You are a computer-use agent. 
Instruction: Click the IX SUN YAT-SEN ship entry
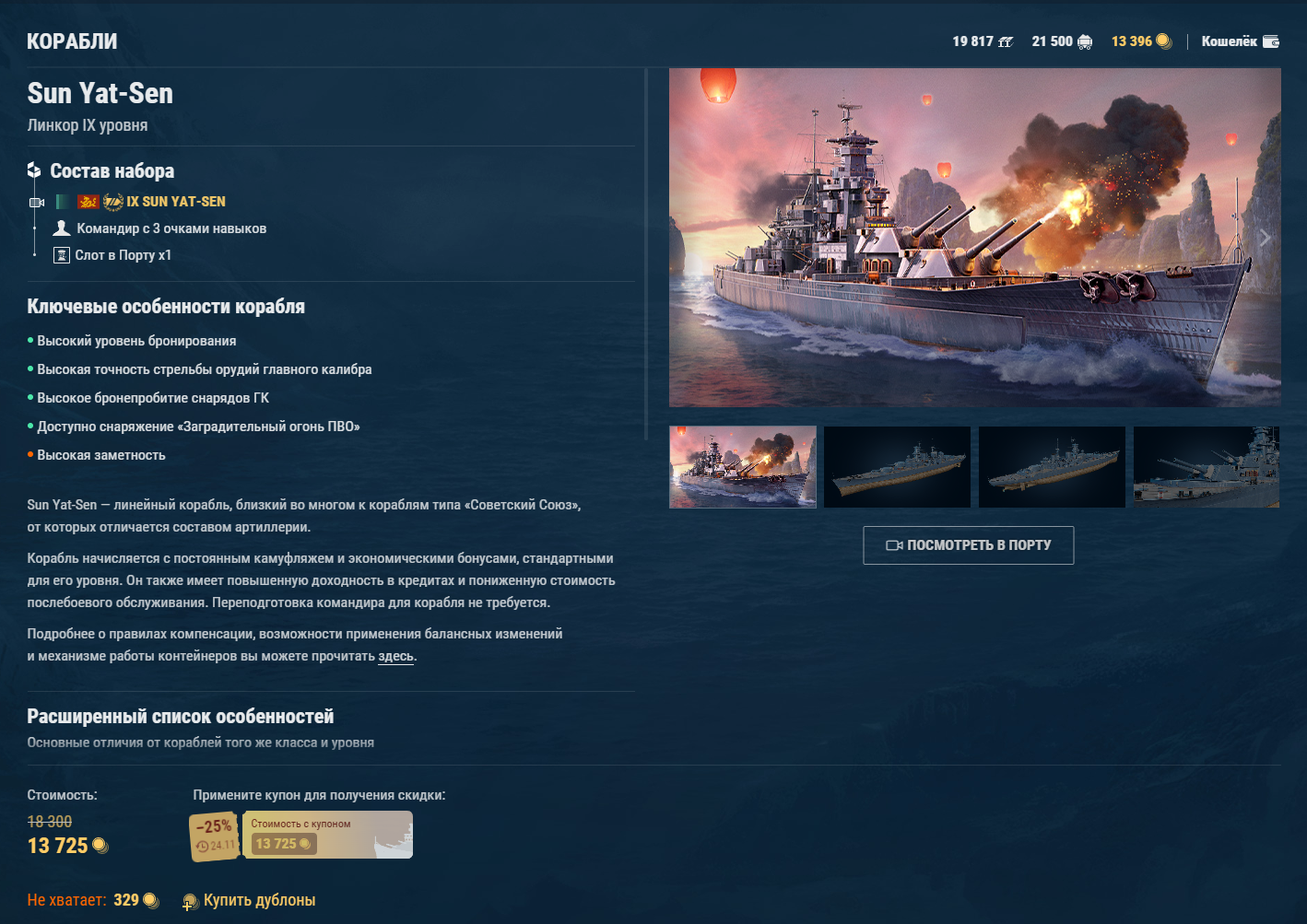click(x=176, y=202)
